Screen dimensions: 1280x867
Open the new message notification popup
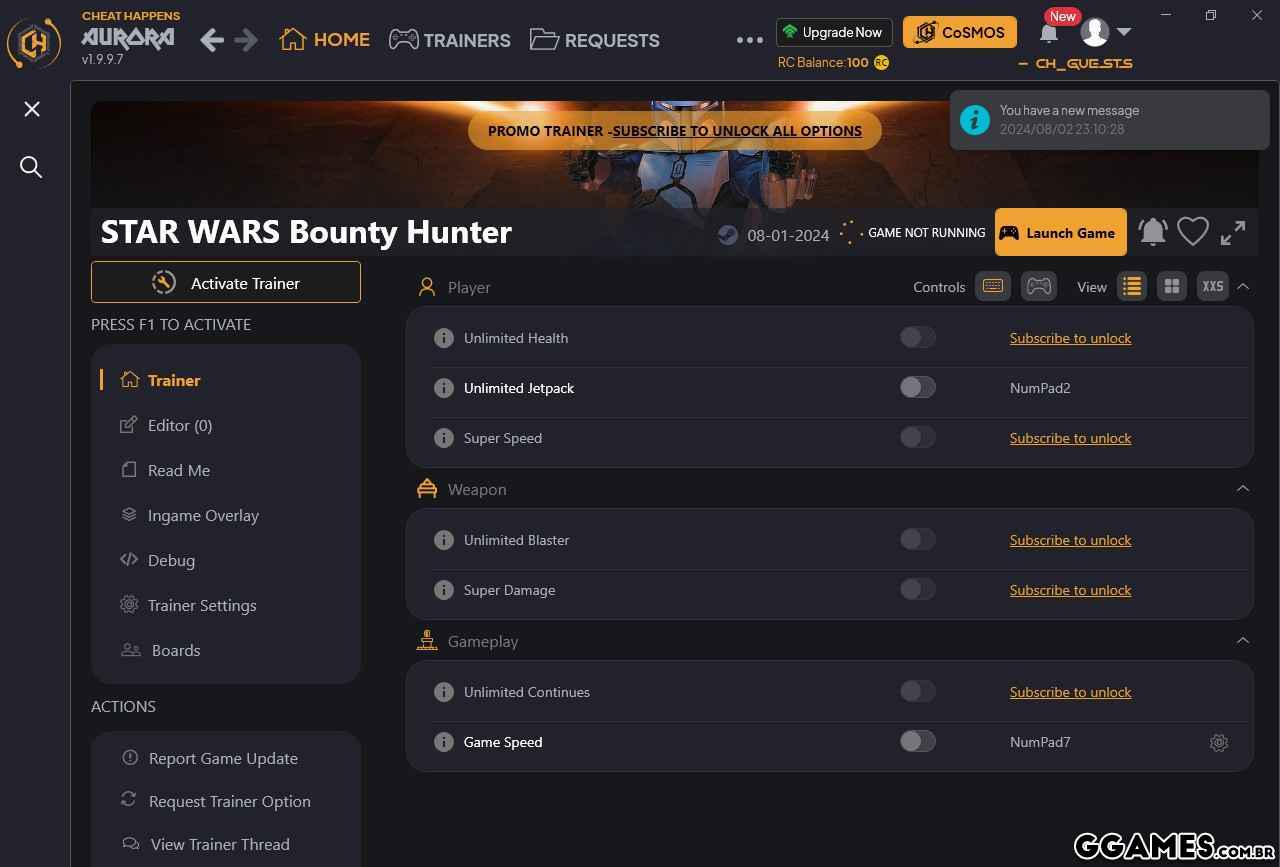pyautogui.click(x=1109, y=120)
